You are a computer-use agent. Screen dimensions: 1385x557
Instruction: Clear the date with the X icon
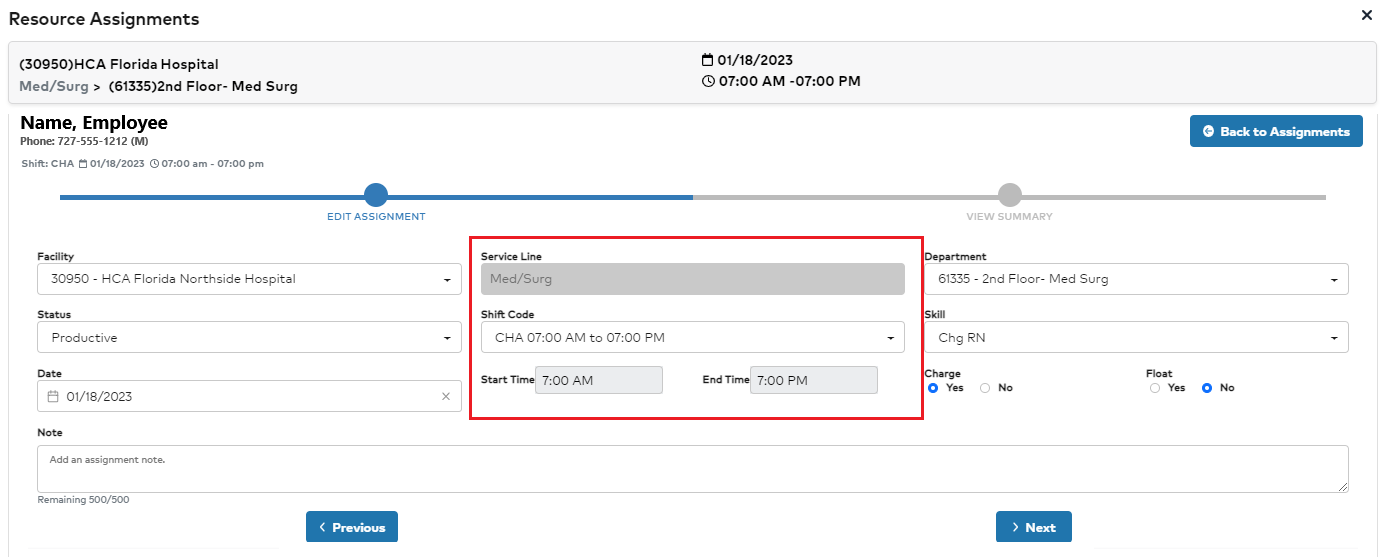[446, 397]
